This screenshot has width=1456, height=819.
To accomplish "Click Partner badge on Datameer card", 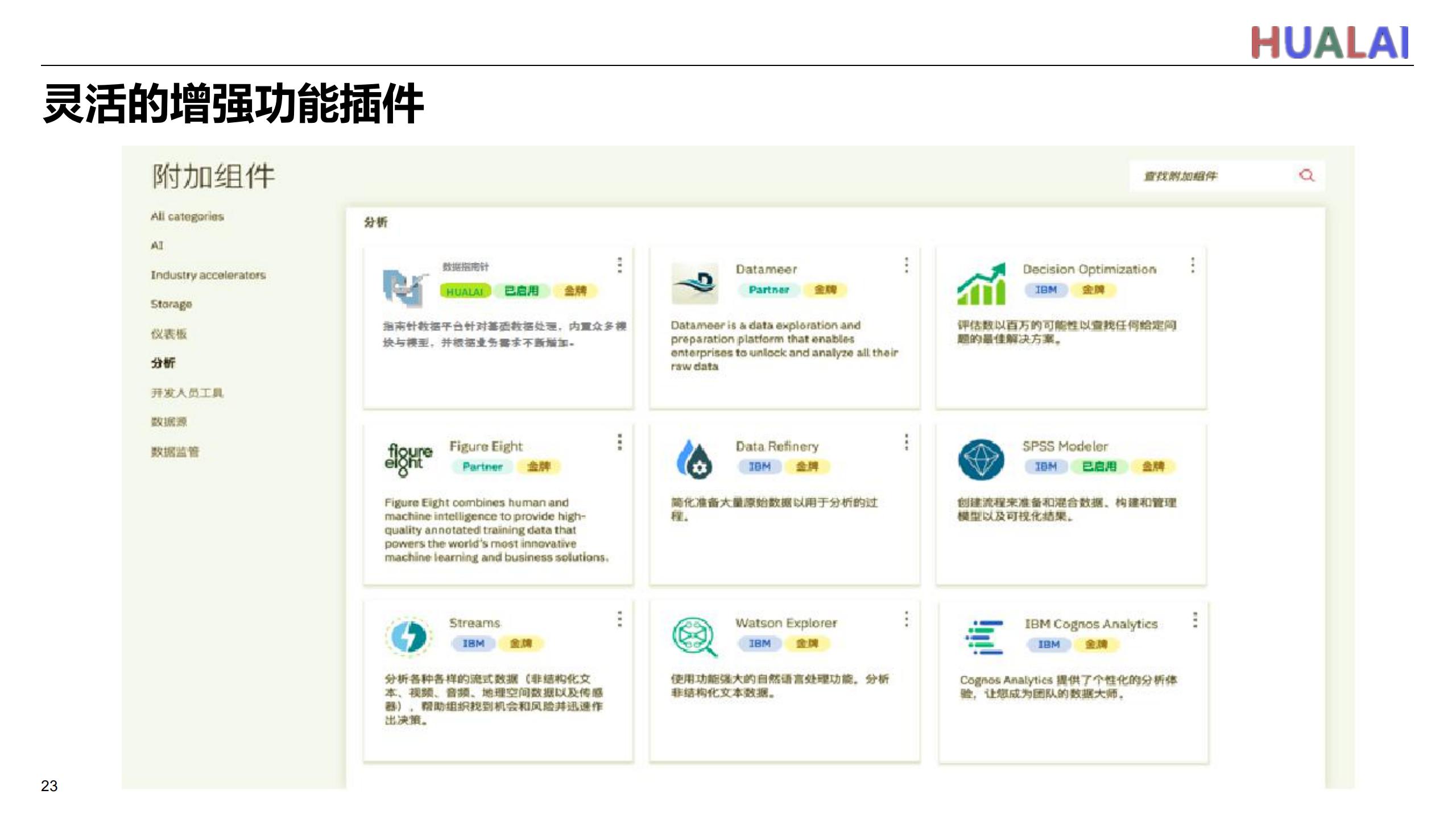I will [x=769, y=289].
